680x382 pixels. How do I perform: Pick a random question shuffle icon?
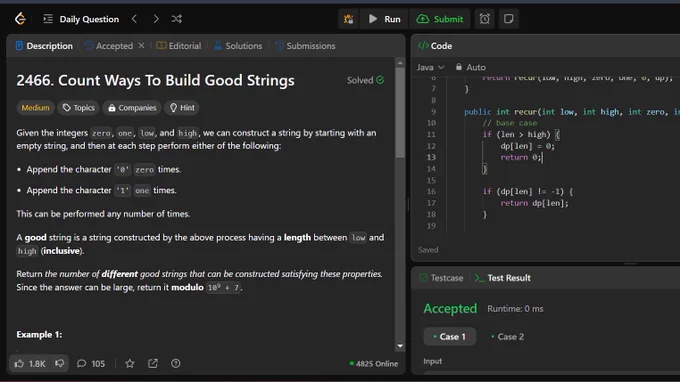(177, 19)
